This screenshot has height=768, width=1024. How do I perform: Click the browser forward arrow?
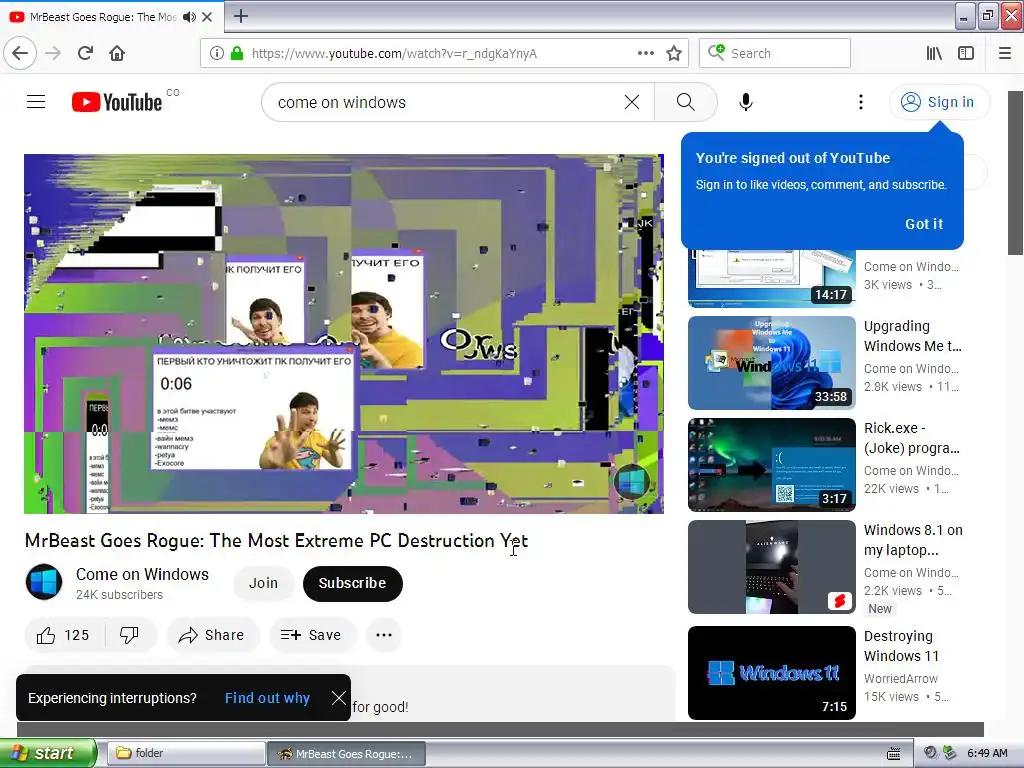pos(53,53)
